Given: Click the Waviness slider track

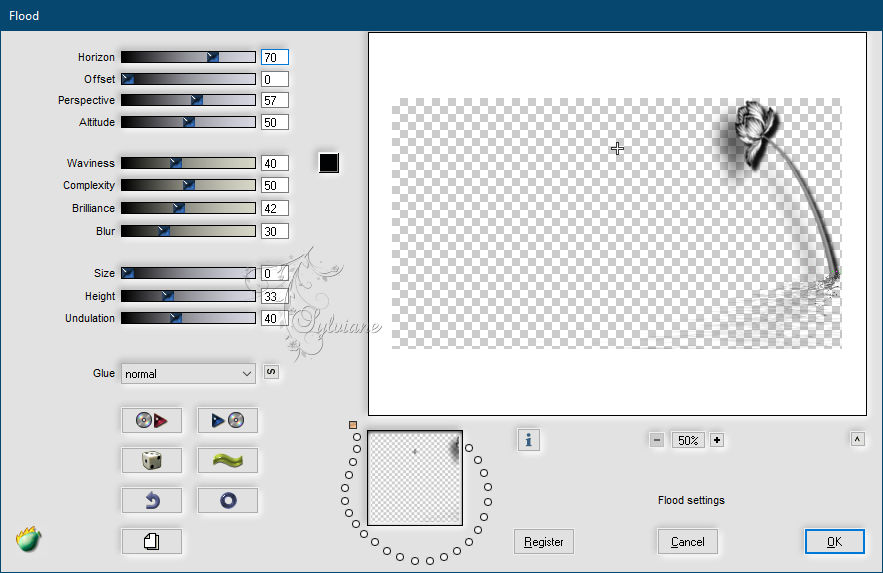Looking at the screenshot, I should [x=188, y=163].
